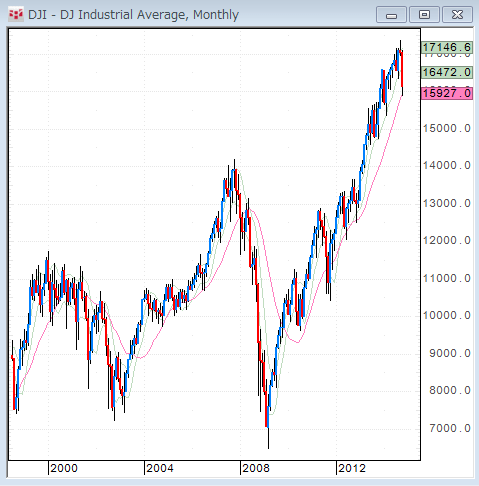Minimize the DJ Industrial Average window

click(391, 15)
